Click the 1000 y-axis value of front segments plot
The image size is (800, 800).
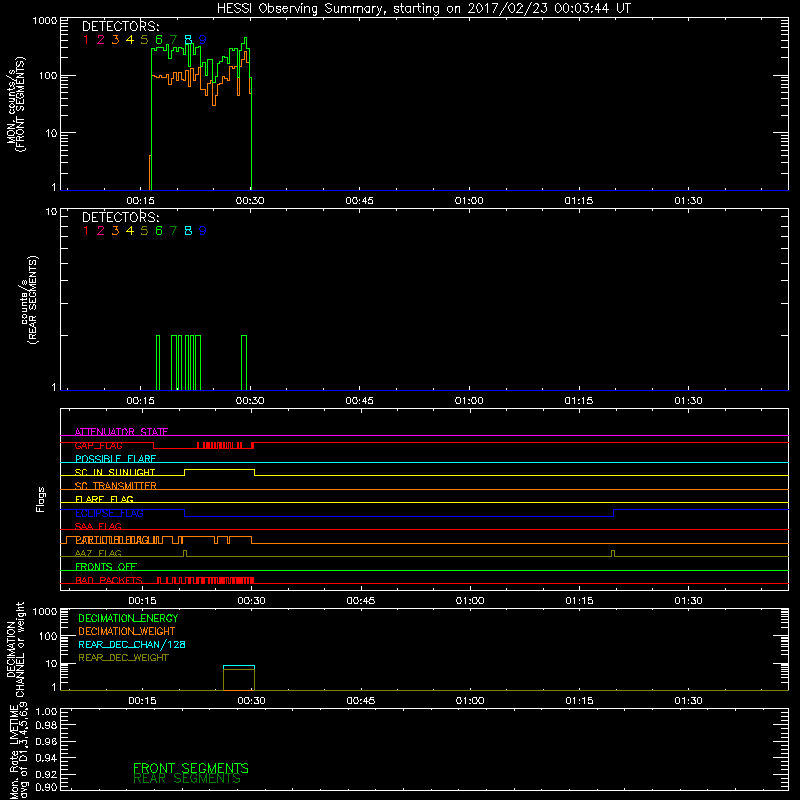pyautogui.click(x=45, y=21)
